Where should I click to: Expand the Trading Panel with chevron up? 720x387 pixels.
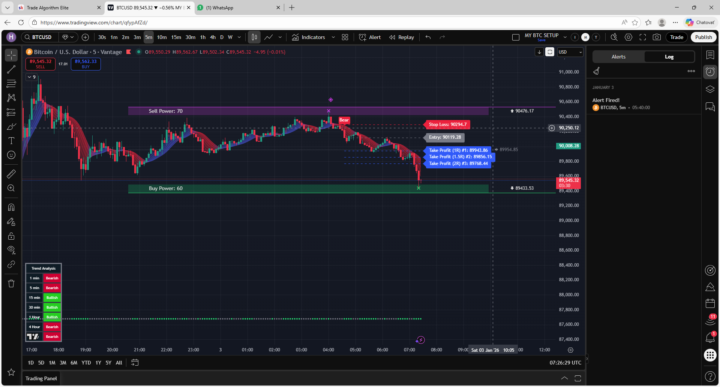coord(564,378)
